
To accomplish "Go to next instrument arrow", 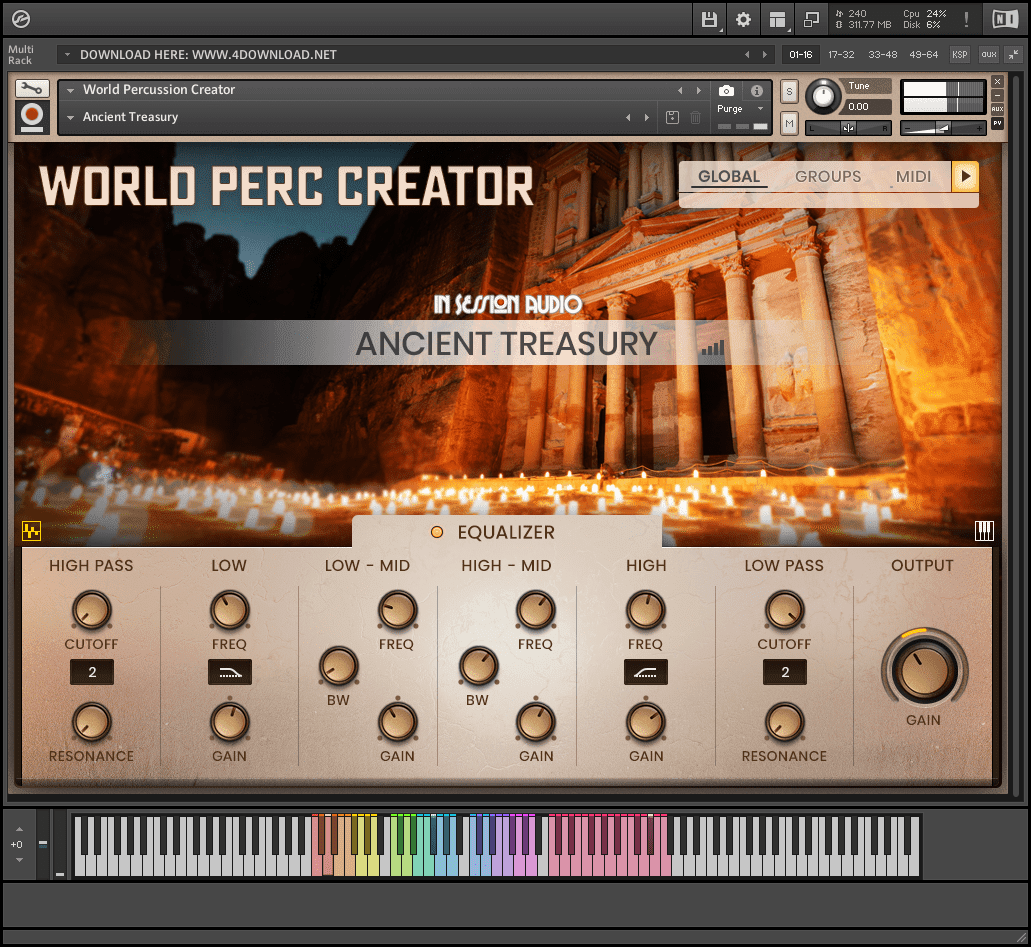I will (x=698, y=90).
